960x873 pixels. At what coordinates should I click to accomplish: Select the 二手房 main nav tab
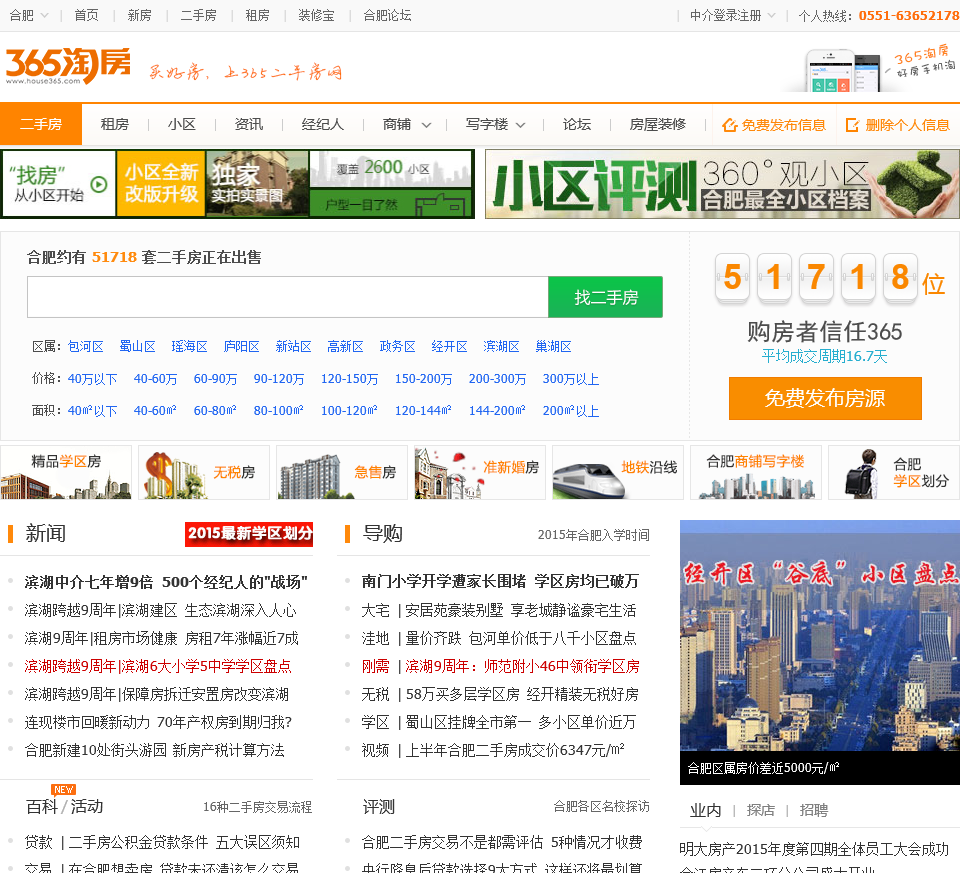[41, 124]
